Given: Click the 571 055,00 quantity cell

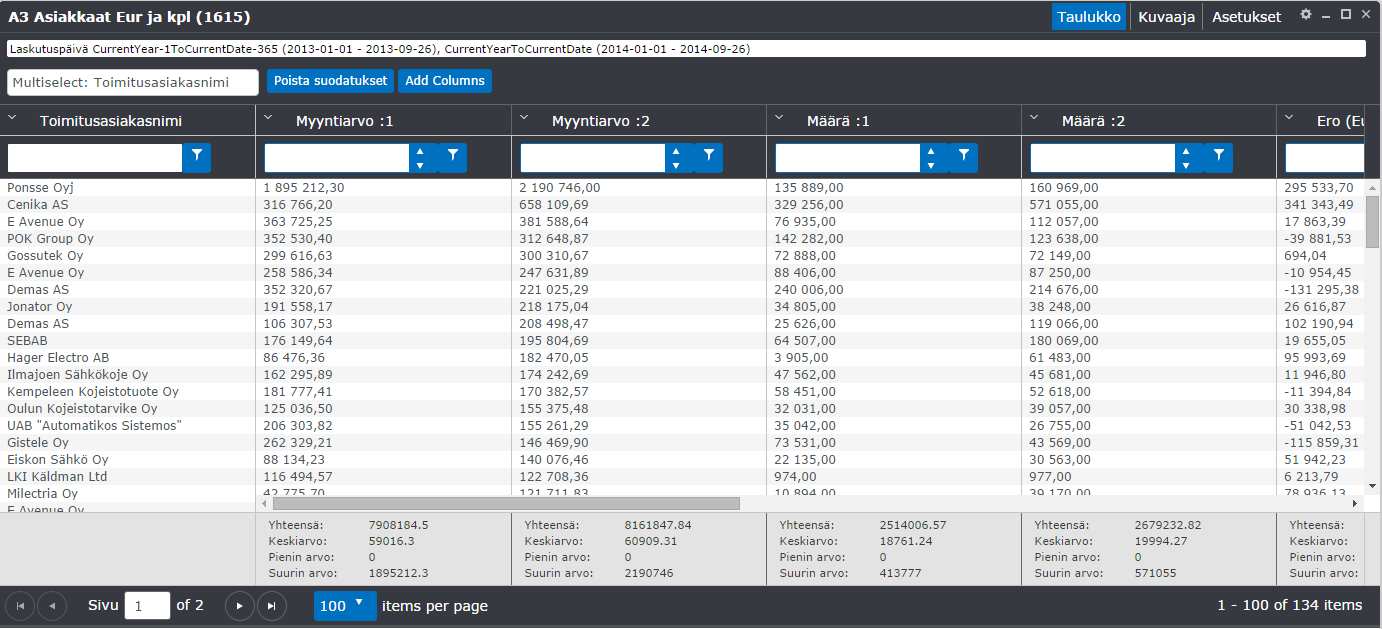Looking at the screenshot, I should click(1064, 204).
